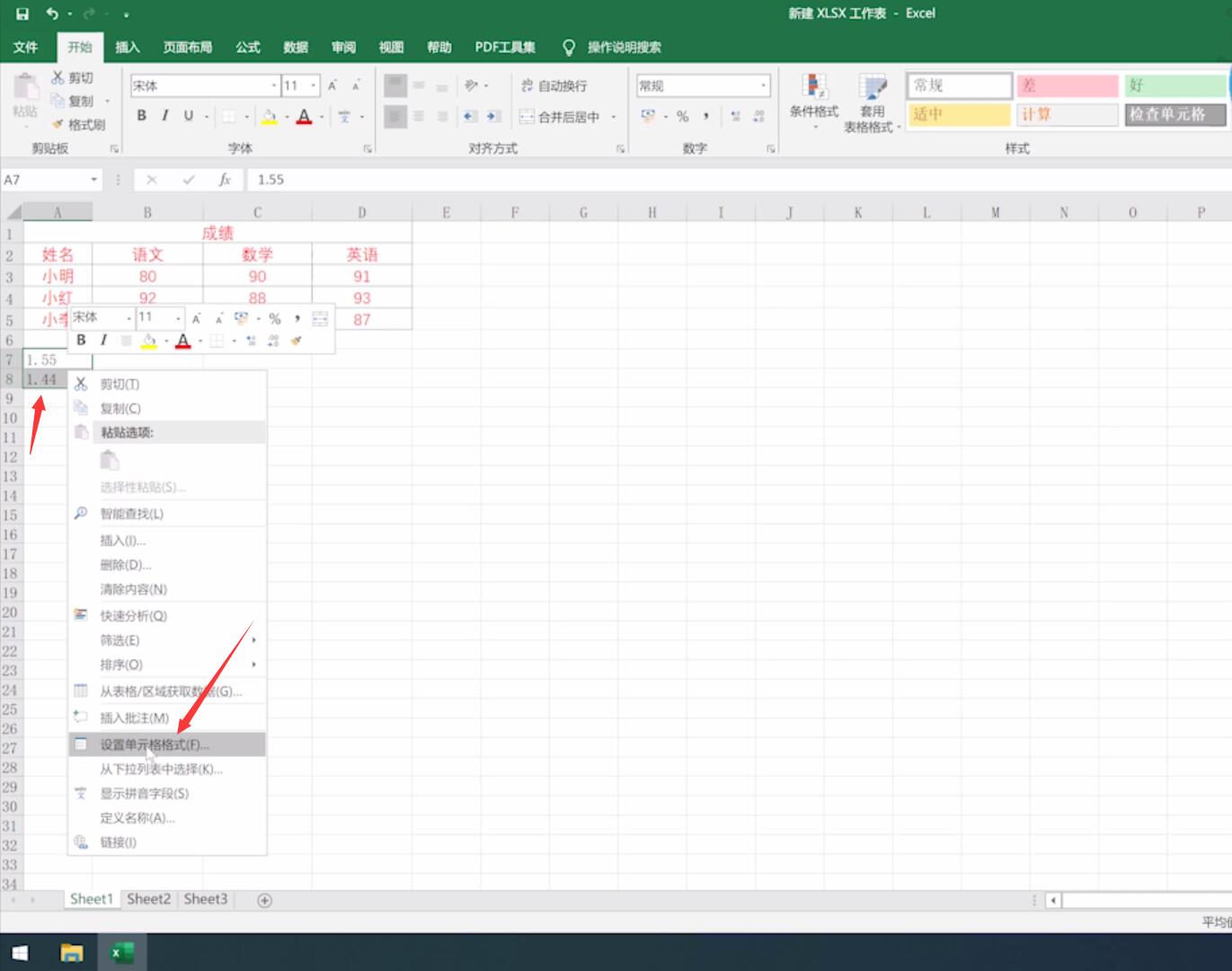The height and width of the screenshot is (971, 1232).
Task: Enable Wrap Text in the ribbon
Action: pos(554,85)
